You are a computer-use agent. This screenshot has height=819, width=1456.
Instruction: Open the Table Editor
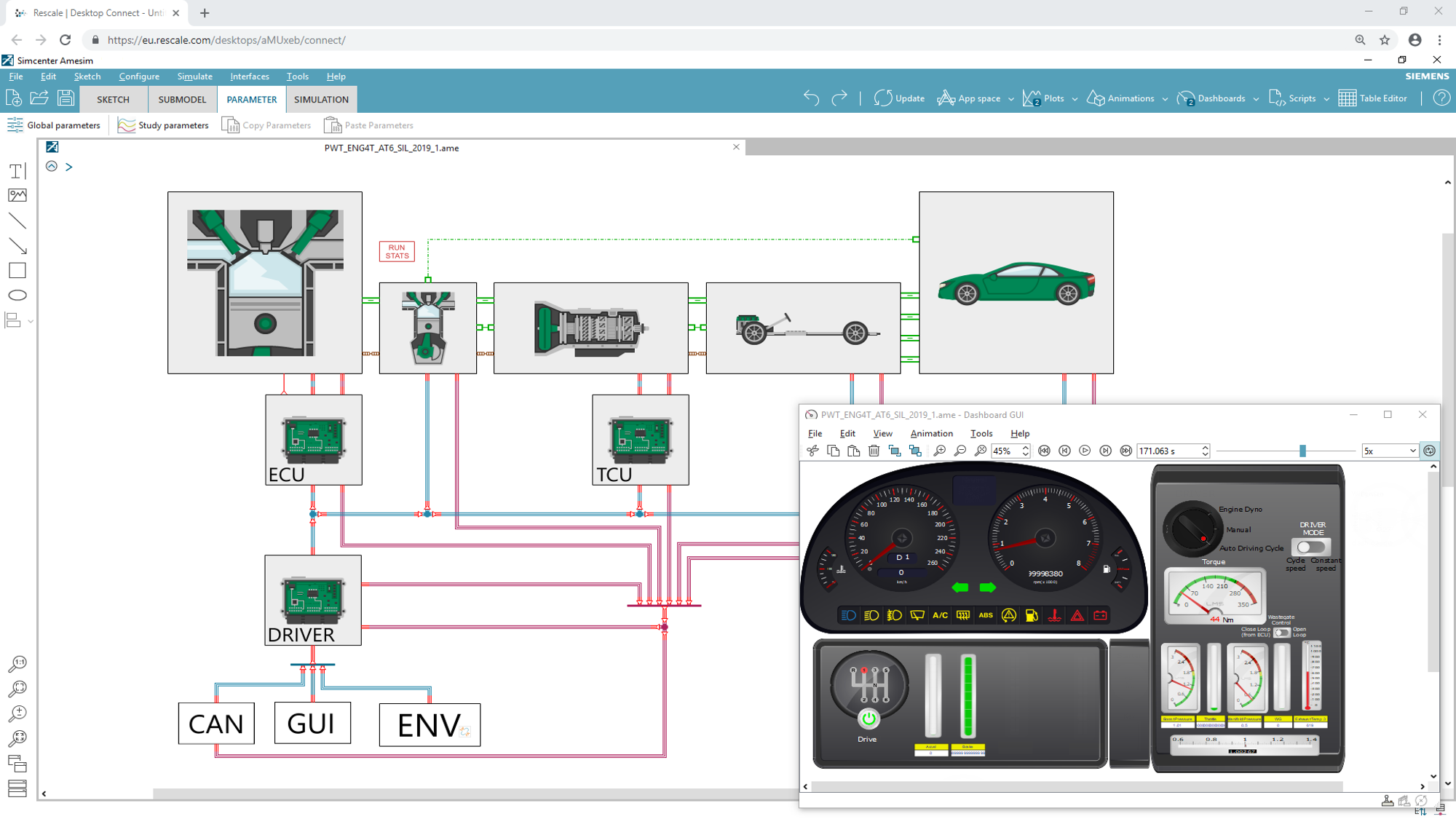tap(1372, 98)
